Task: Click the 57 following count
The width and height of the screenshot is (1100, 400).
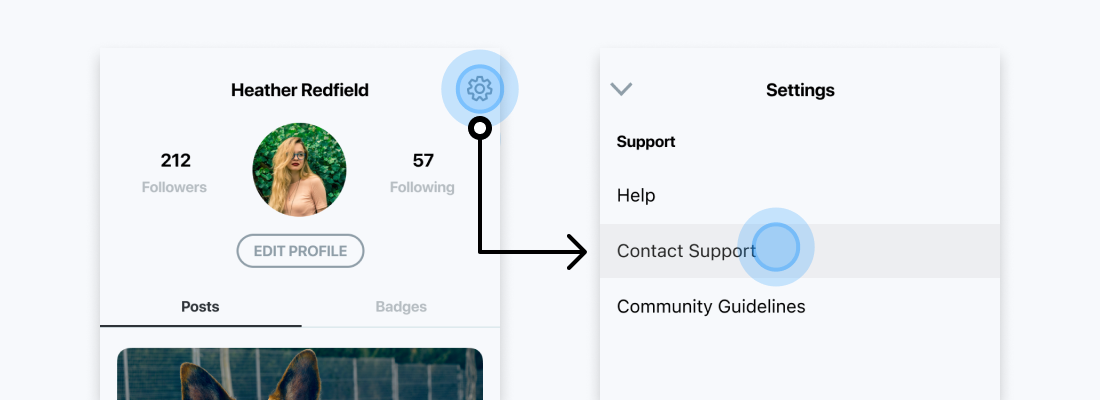Action: [x=423, y=161]
